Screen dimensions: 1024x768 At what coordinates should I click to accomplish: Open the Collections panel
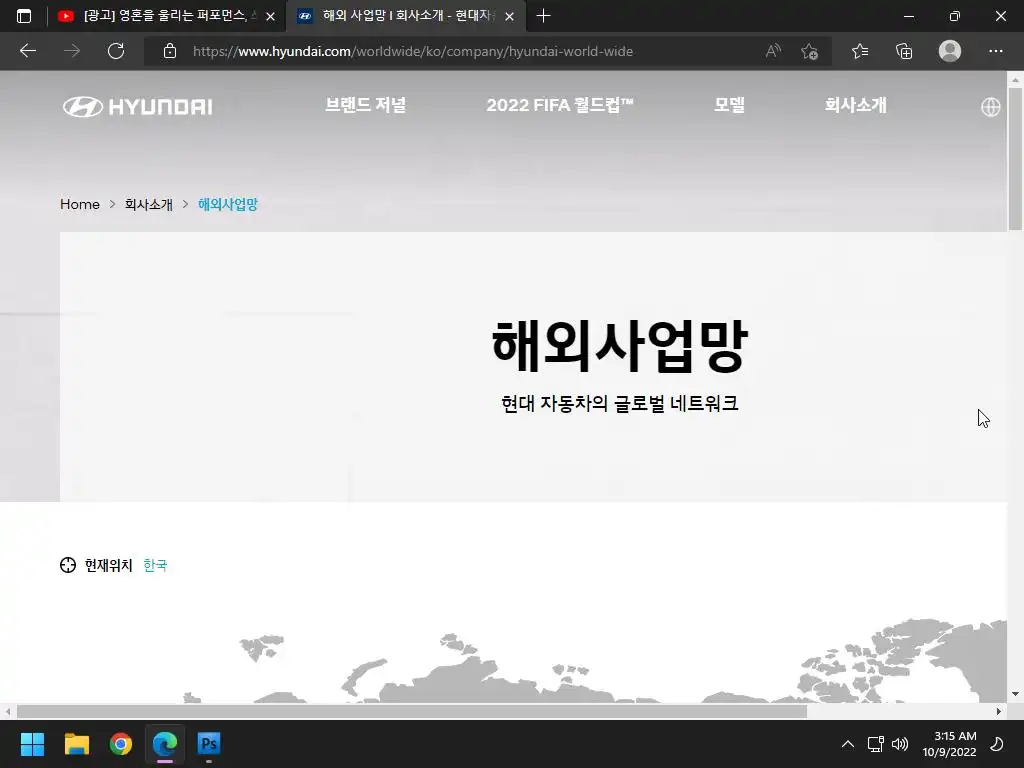tap(904, 51)
